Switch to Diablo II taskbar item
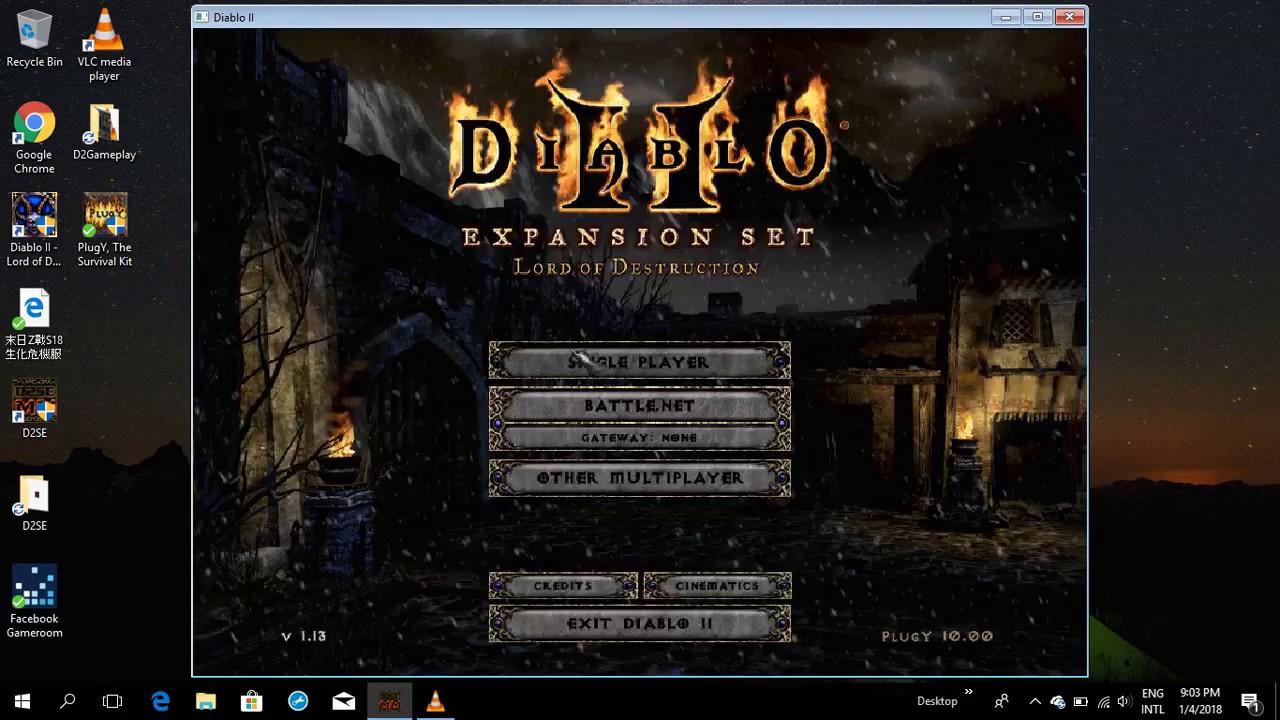The width and height of the screenshot is (1280, 720). click(389, 701)
